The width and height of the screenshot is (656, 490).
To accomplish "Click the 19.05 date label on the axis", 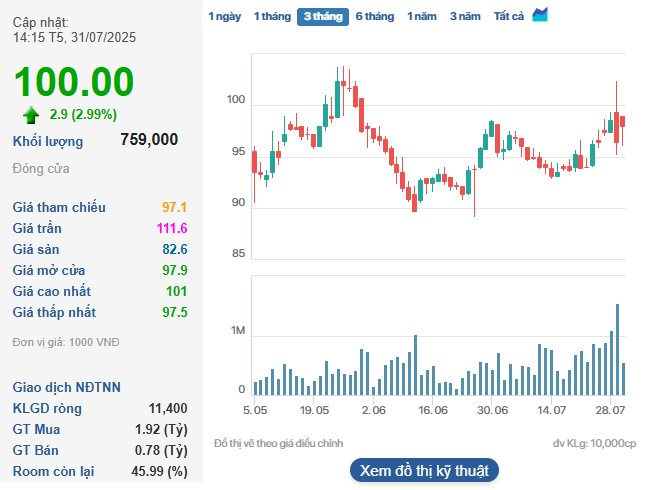I will 314,410.
